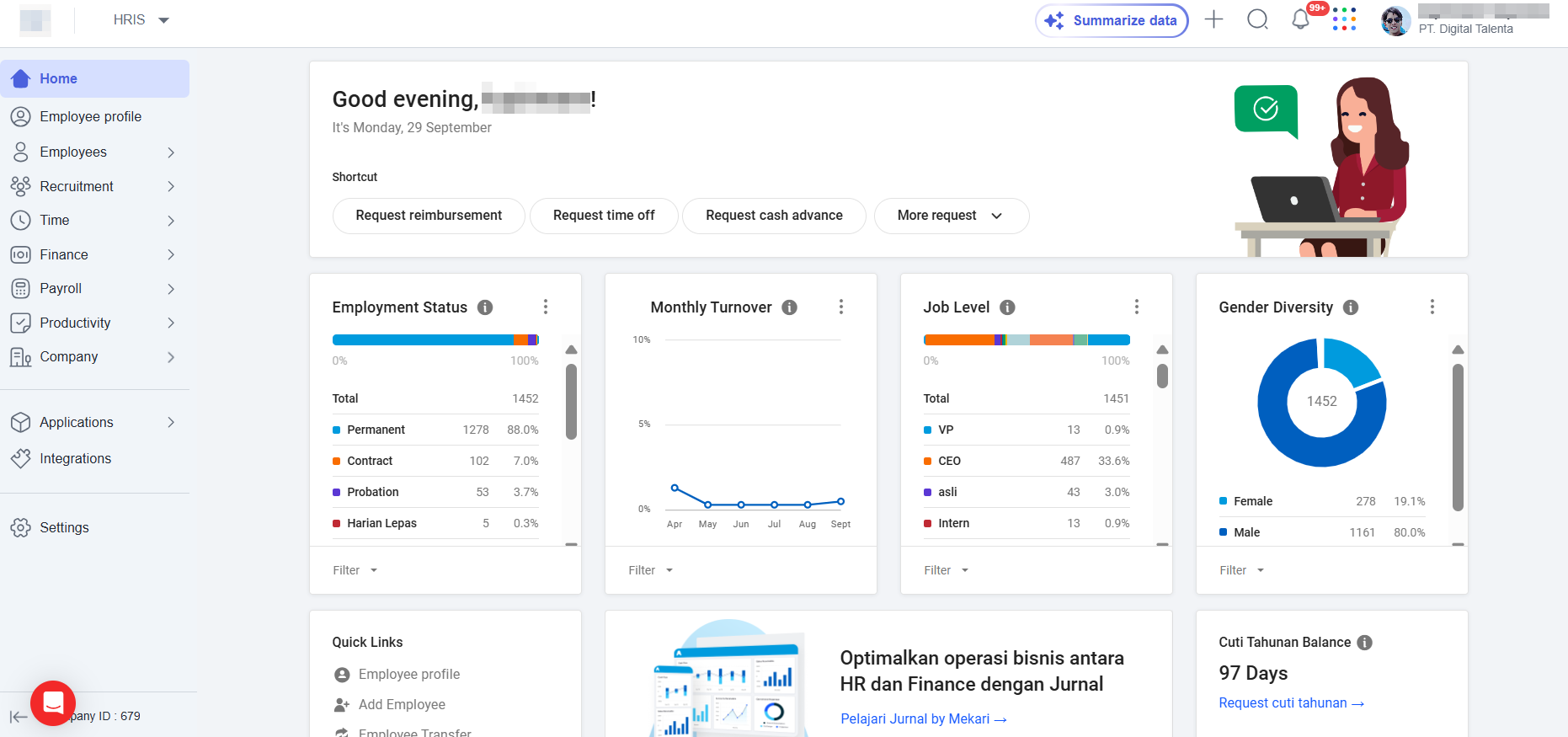Viewport: 1568px width, 737px height.
Task: Expand the Recruitment sidebar section
Action: [x=94, y=186]
